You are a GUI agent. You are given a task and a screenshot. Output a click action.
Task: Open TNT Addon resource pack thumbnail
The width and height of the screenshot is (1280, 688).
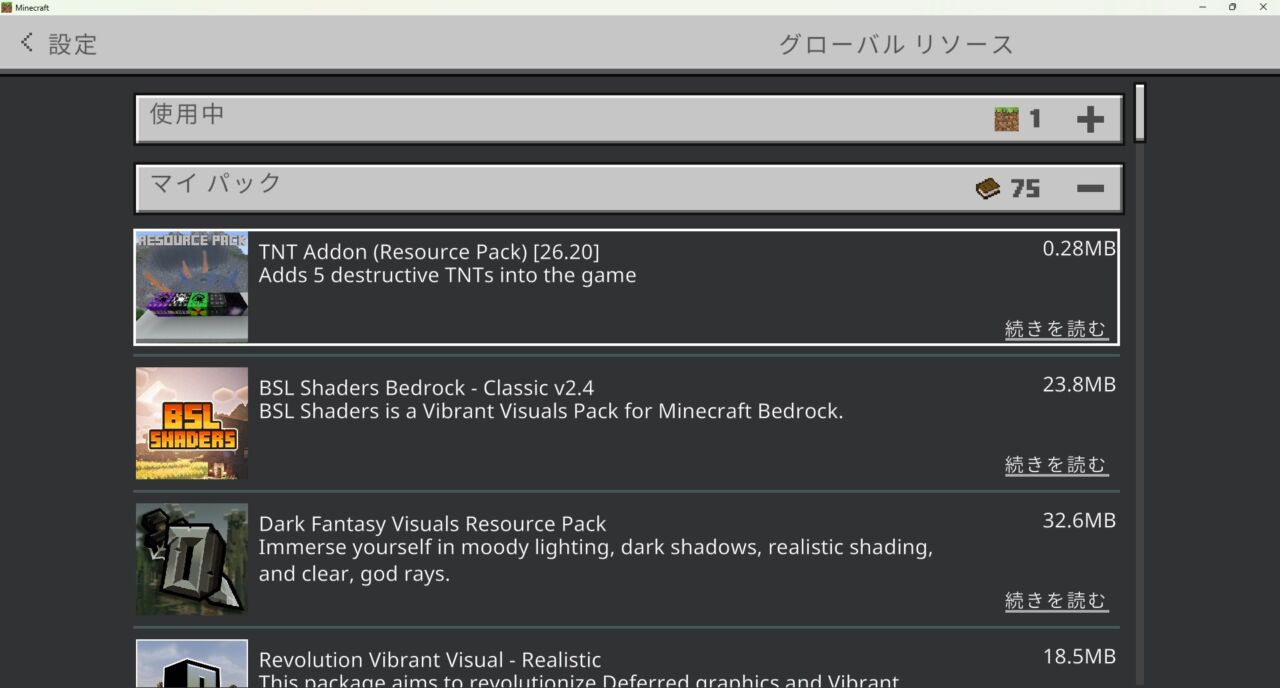(x=192, y=287)
